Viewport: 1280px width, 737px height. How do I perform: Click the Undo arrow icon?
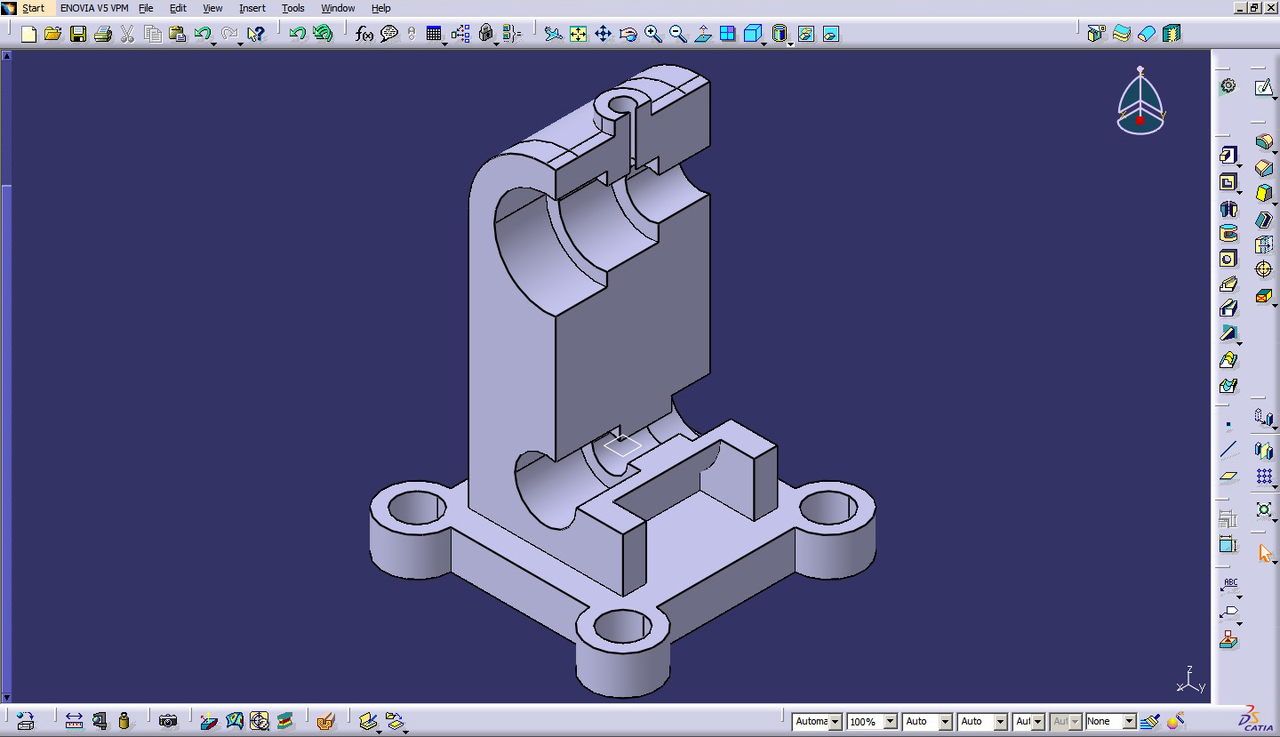202,34
